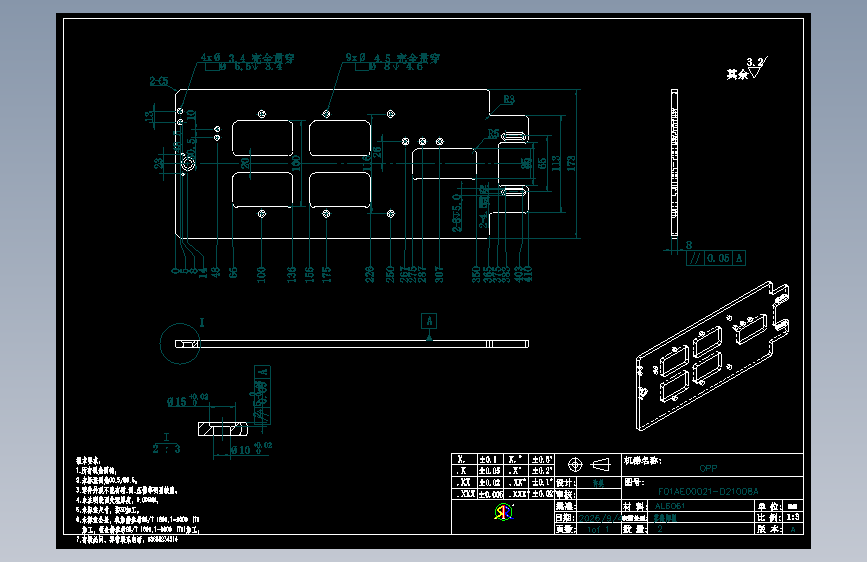
Task: Click the rectangular cutout below the three center holes
Action: click(x=445, y=164)
